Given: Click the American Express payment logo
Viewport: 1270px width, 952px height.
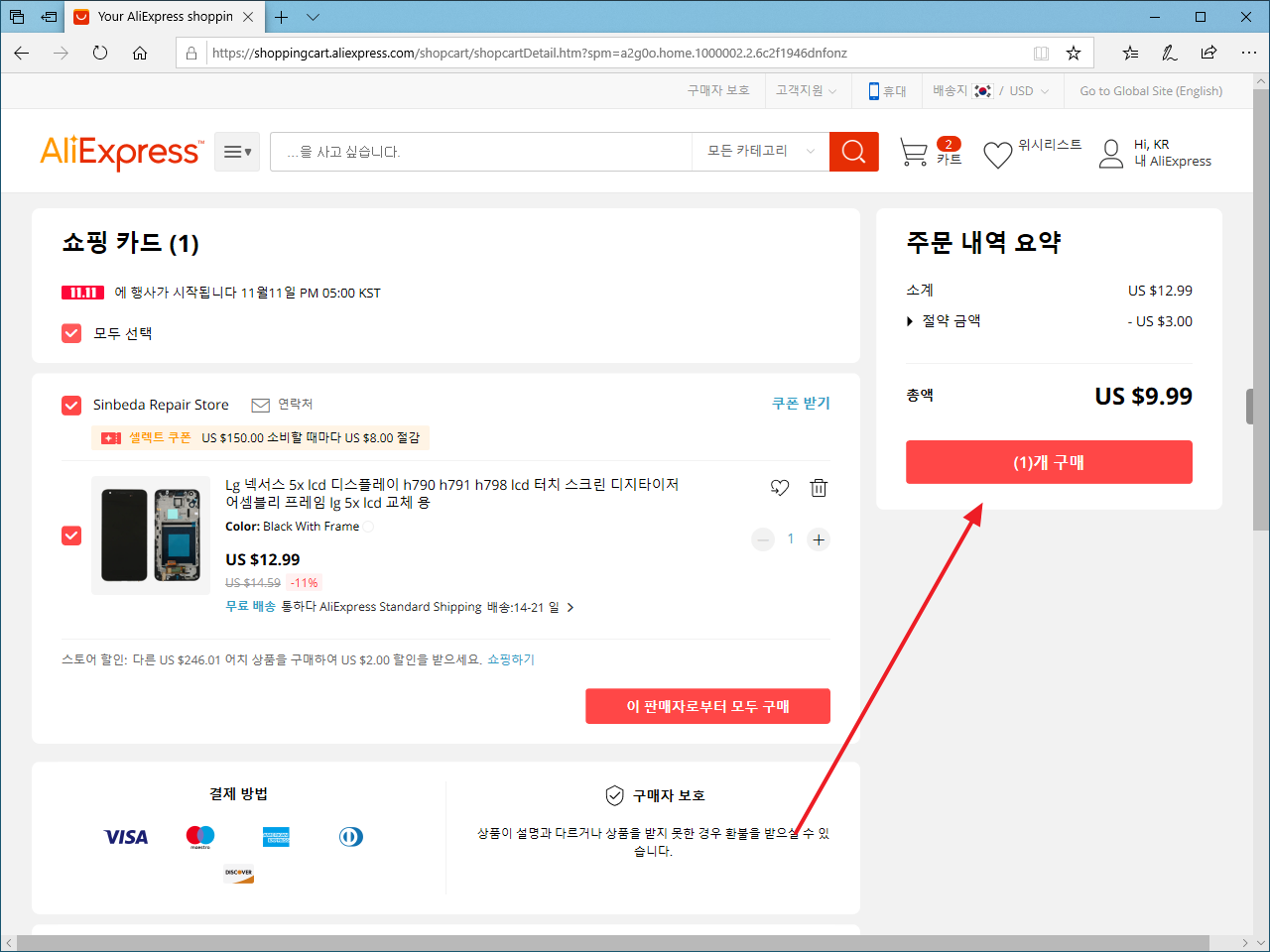Looking at the screenshot, I should coord(276,837).
